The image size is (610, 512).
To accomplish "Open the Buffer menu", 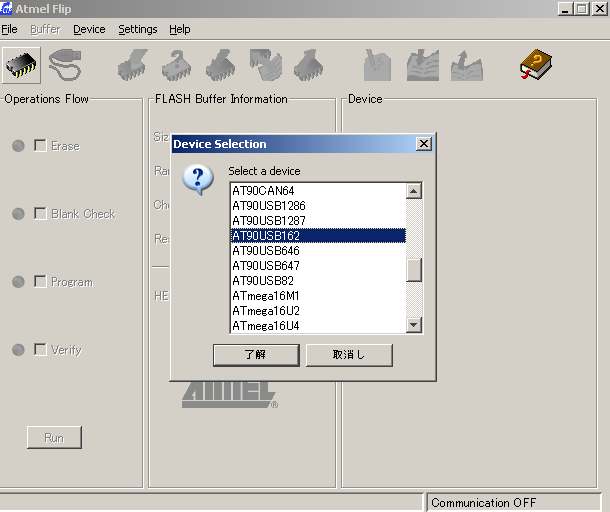I will pyautogui.click(x=46, y=29).
